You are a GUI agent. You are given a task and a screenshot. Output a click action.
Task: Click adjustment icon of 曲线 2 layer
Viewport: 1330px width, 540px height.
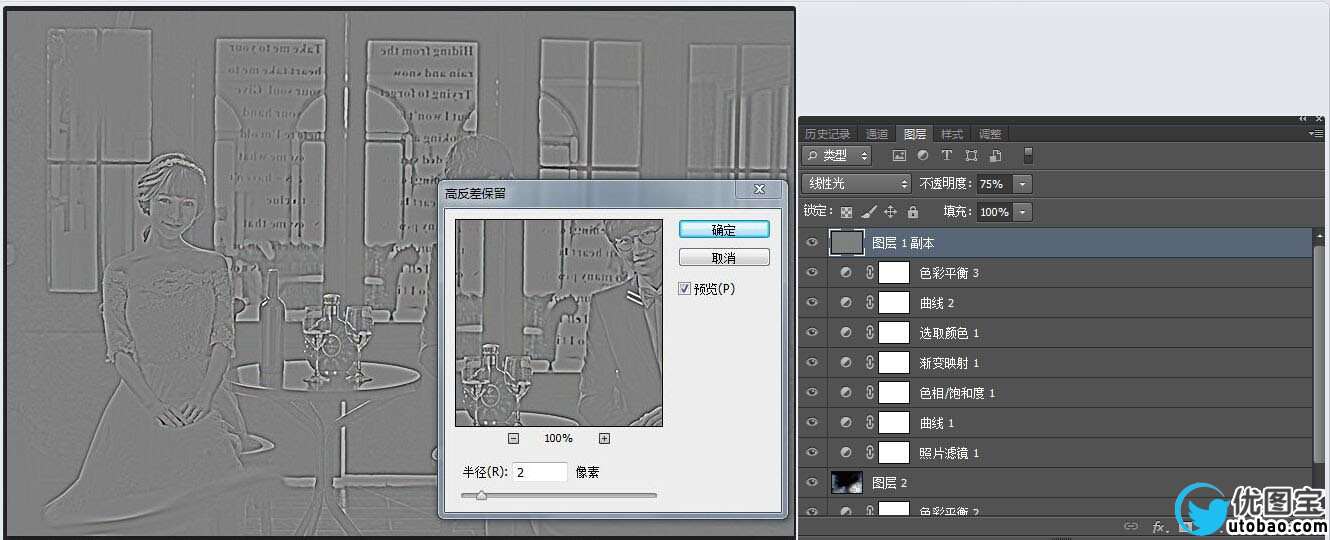847,303
